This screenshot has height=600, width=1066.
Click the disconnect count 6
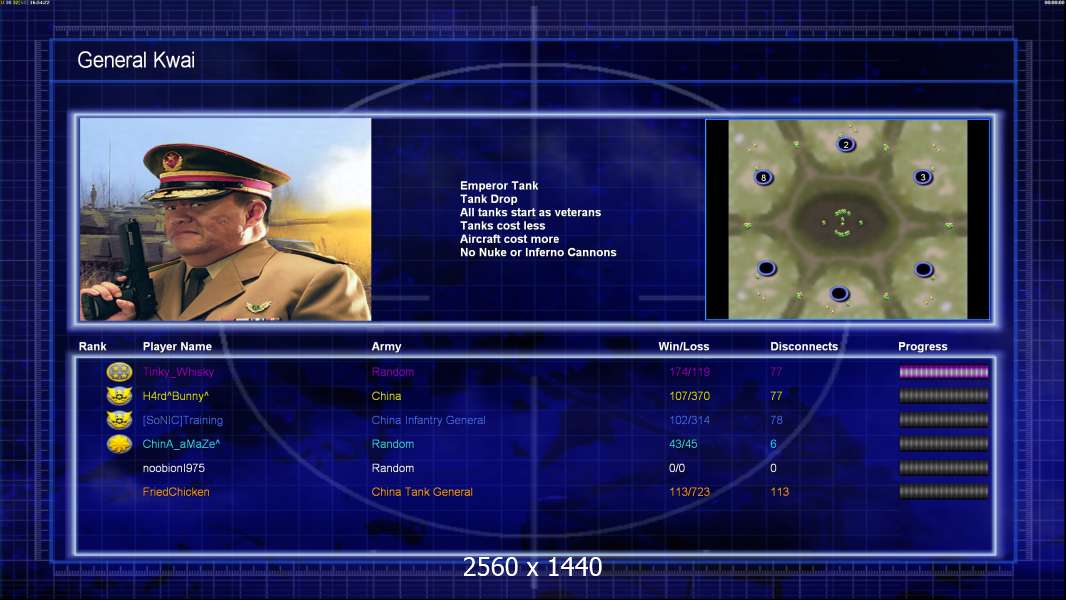(x=773, y=444)
